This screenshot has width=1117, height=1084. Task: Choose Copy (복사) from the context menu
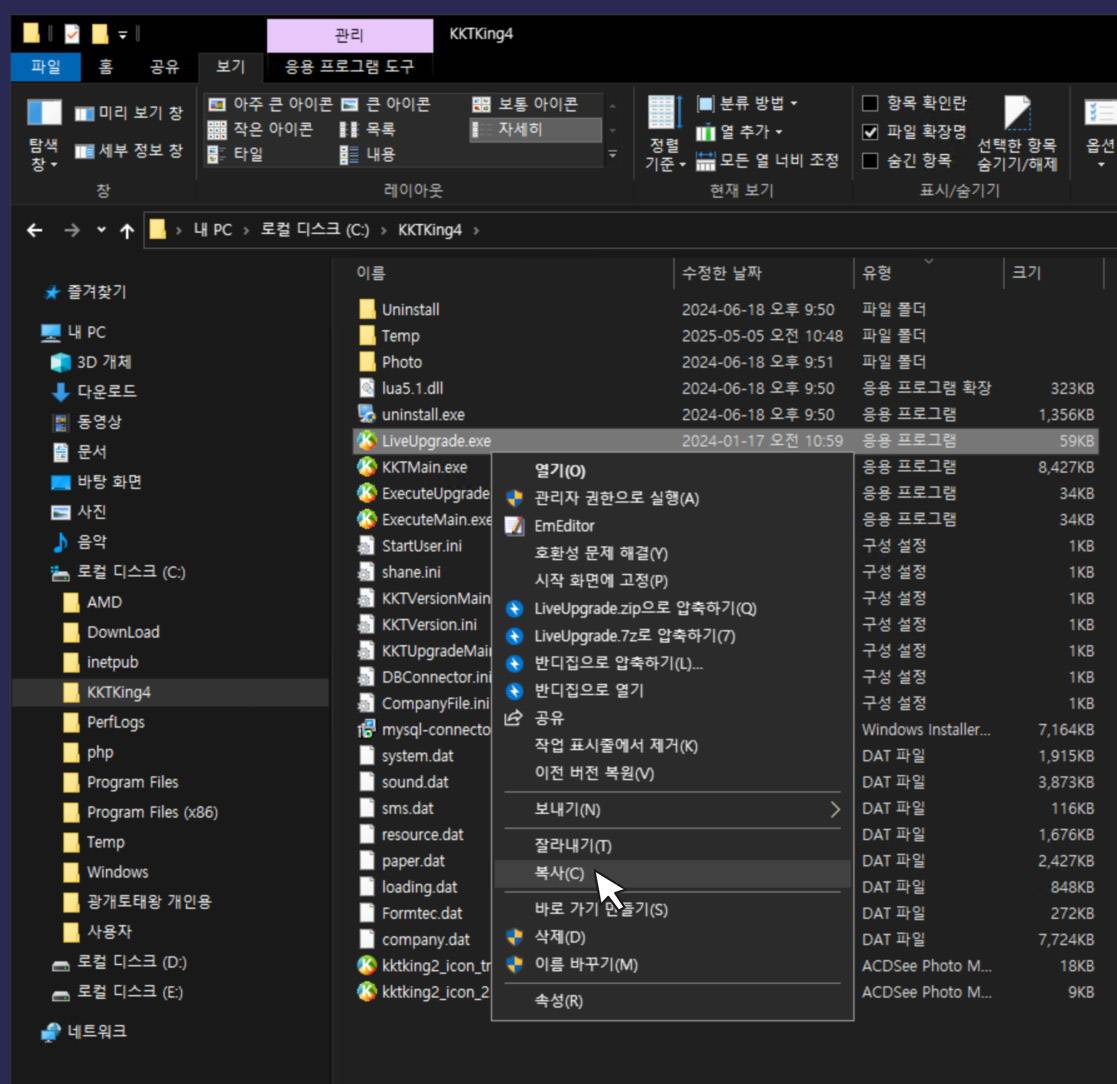click(559, 873)
